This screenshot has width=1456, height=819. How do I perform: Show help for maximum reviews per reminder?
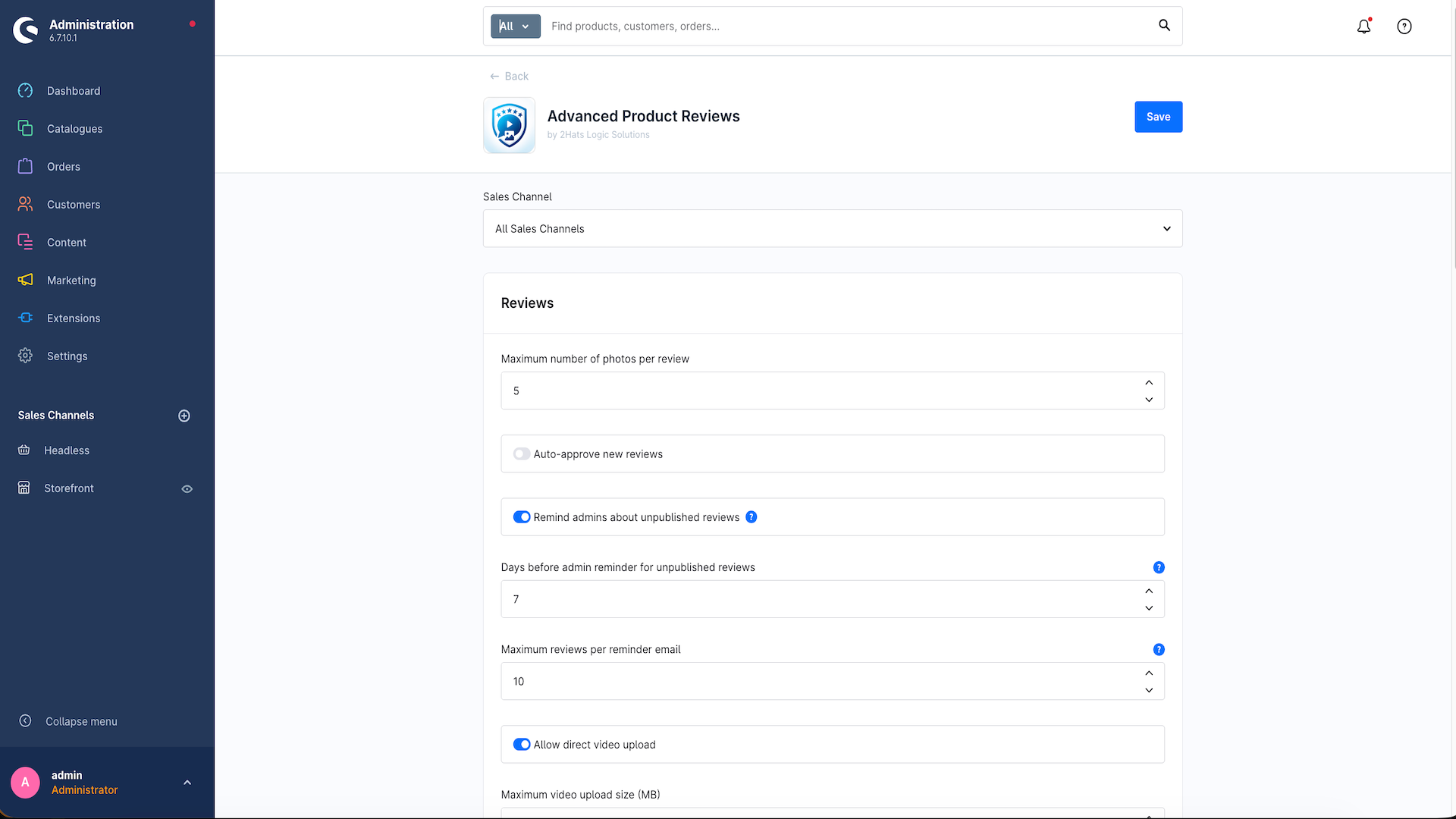[x=1158, y=649]
